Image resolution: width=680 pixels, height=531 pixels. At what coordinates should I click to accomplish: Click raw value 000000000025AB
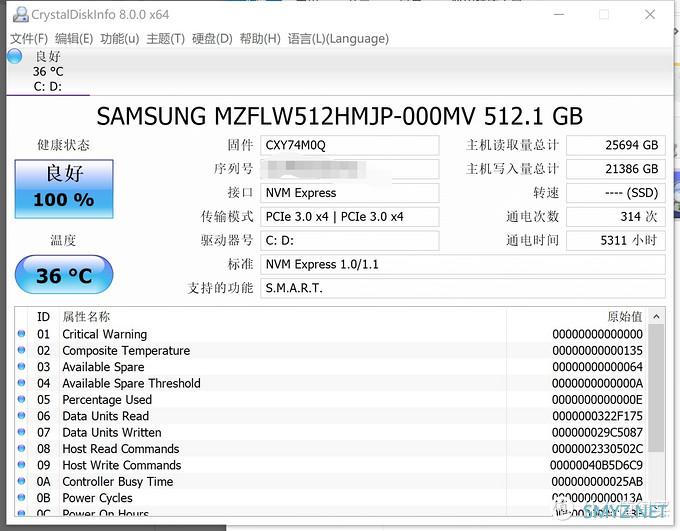coord(598,482)
